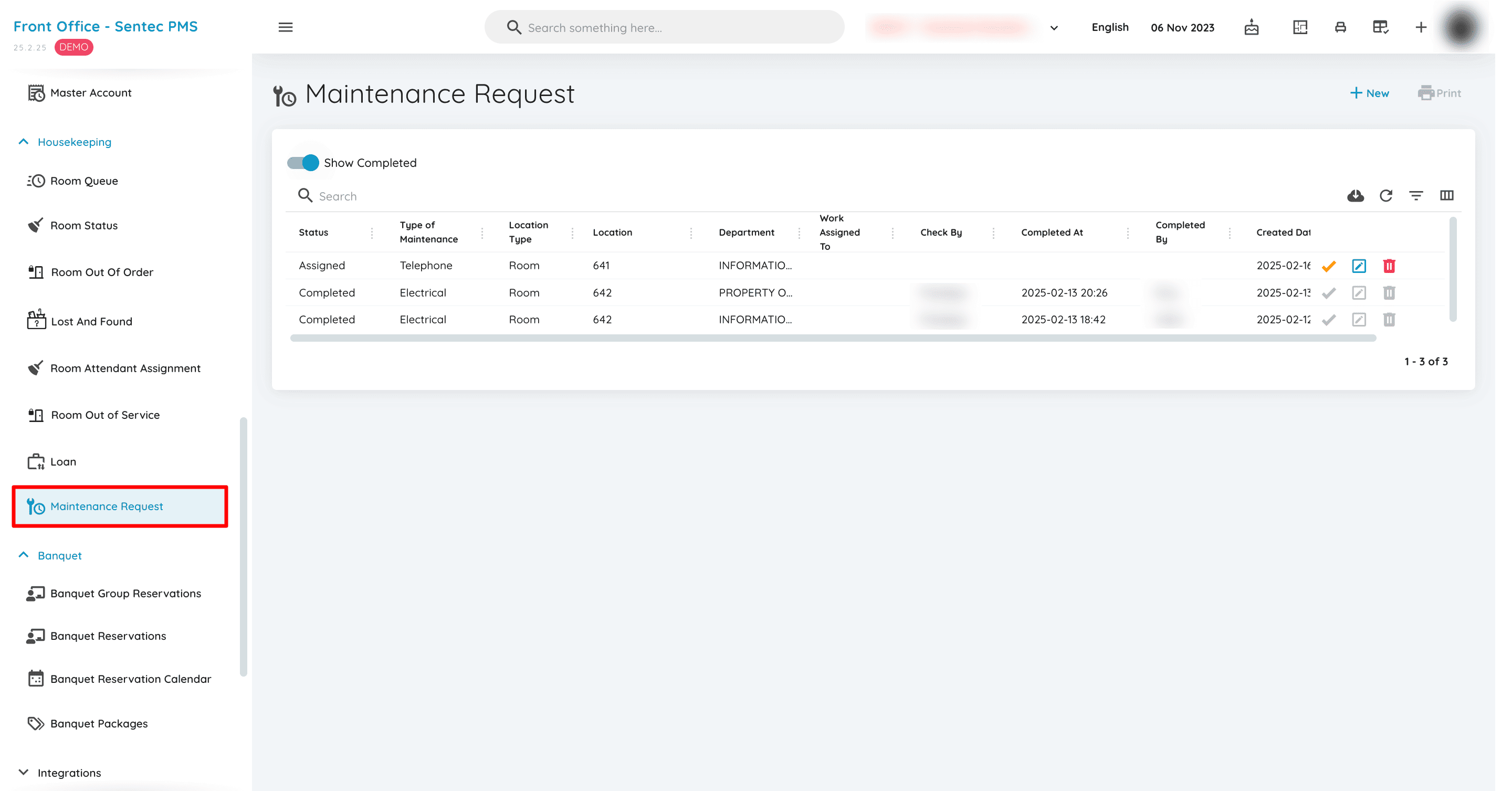1512x791 pixels.
Task: Click the plus icon in top header
Action: (1421, 27)
